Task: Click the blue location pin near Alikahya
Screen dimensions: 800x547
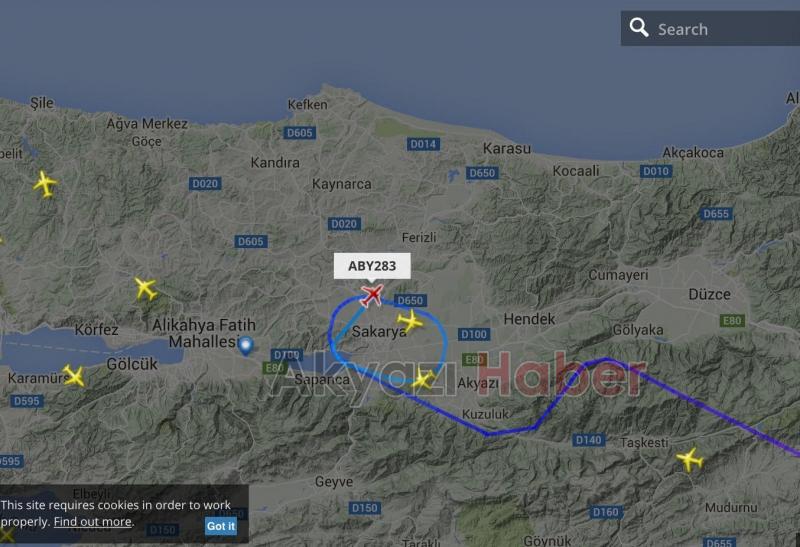Action: pos(246,345)
